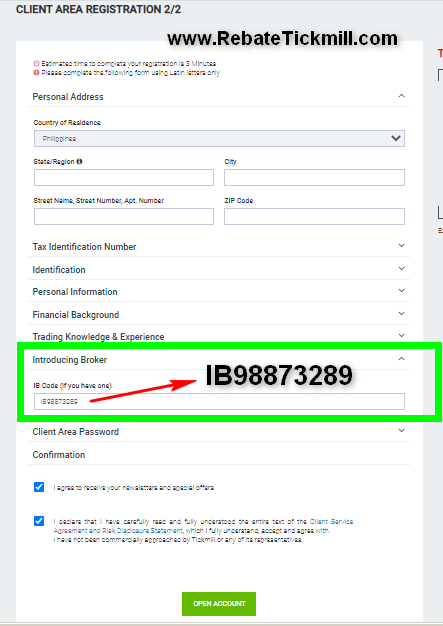Image resolution: width=443 pixels, height=626 pixels.
Task: Expand the Client Area Password section
Action: pyautogui.click(x=219, y=432)
